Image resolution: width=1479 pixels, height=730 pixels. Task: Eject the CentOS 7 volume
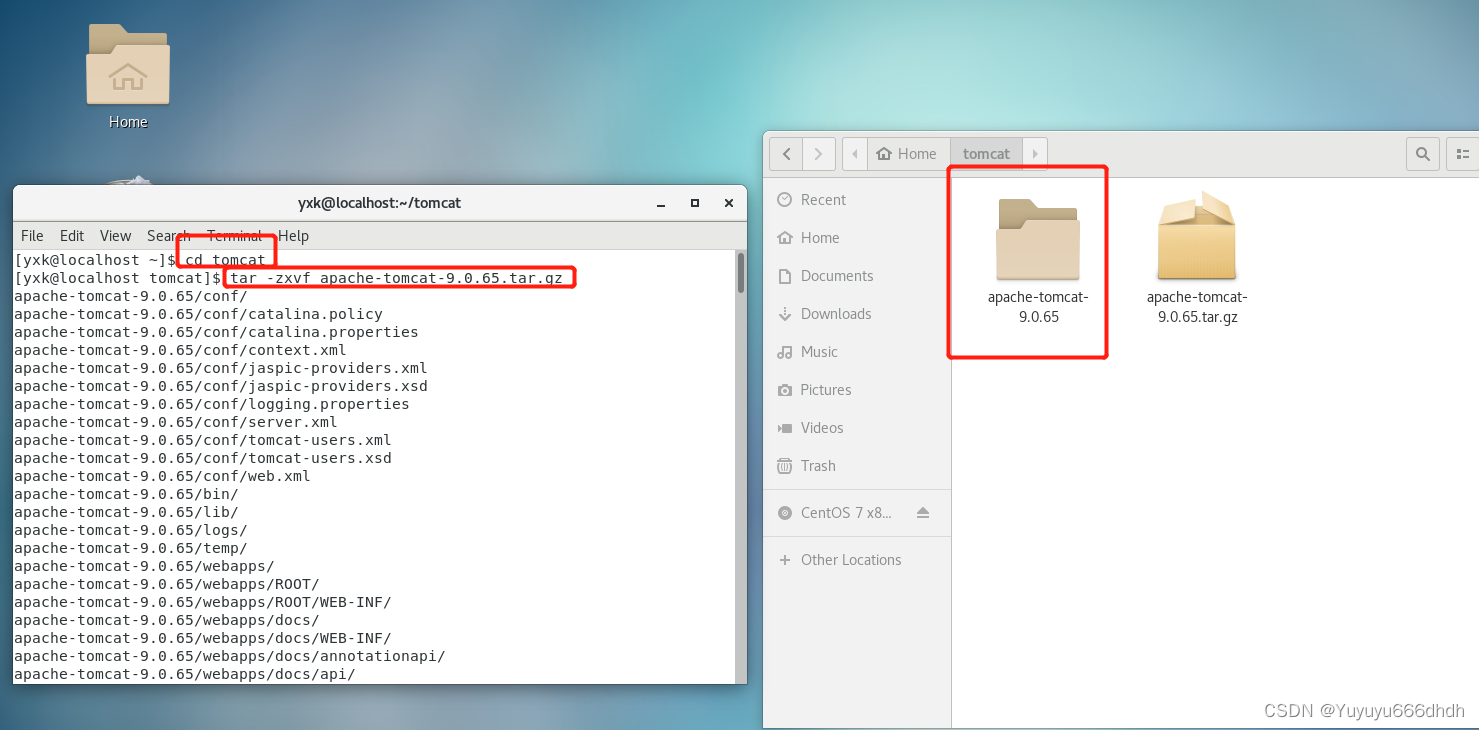point(922,513)
